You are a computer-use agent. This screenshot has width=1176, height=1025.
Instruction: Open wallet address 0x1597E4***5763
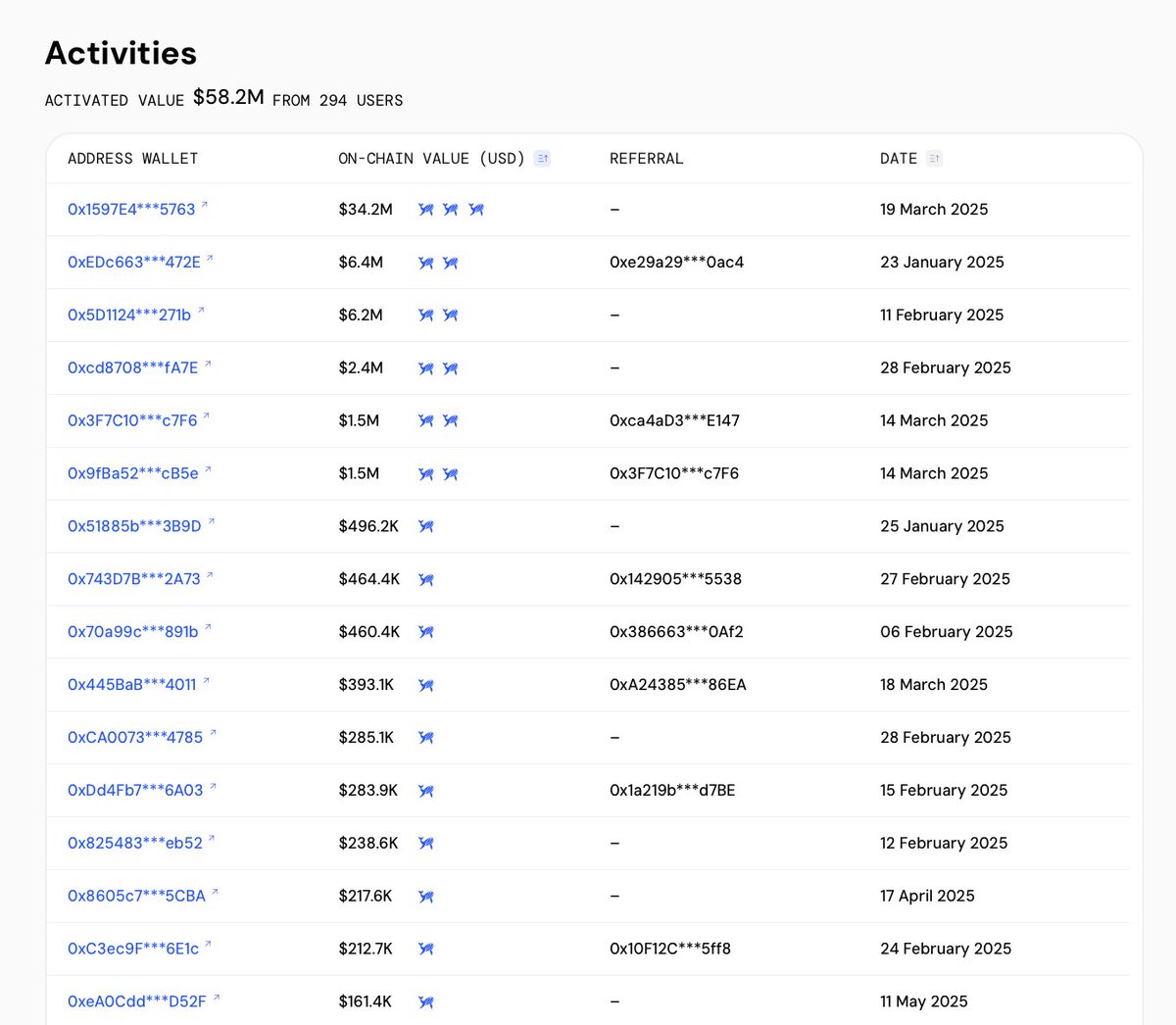tap(131, 210)
